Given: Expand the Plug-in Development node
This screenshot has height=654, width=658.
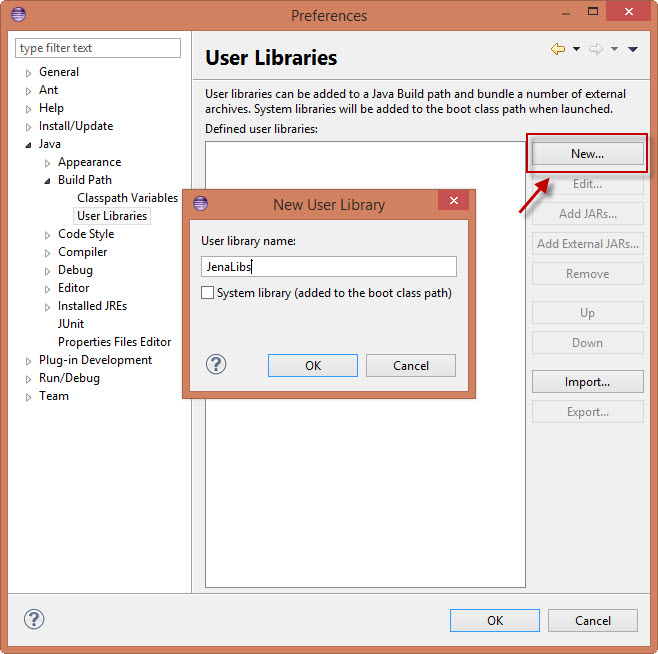Looking at the screenshot, I should pos(29,361).
